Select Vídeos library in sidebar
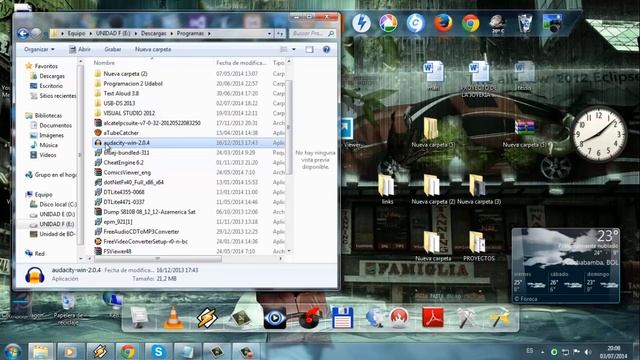The image size is (640, 360). 48,155
